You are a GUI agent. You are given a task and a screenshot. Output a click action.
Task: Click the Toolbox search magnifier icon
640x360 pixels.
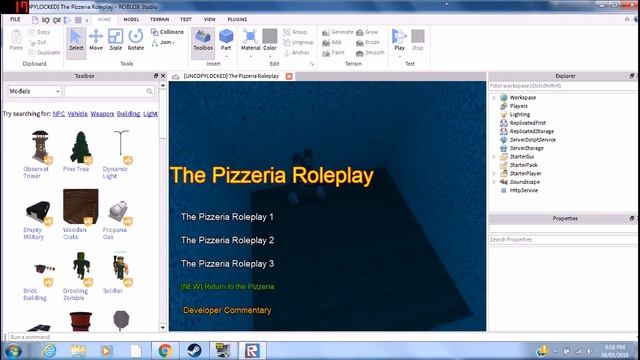tap(150, 91)
